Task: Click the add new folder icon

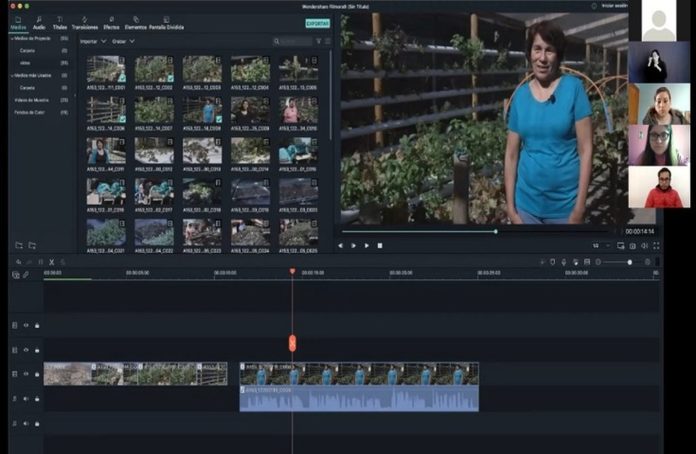Action: (19, 245)
